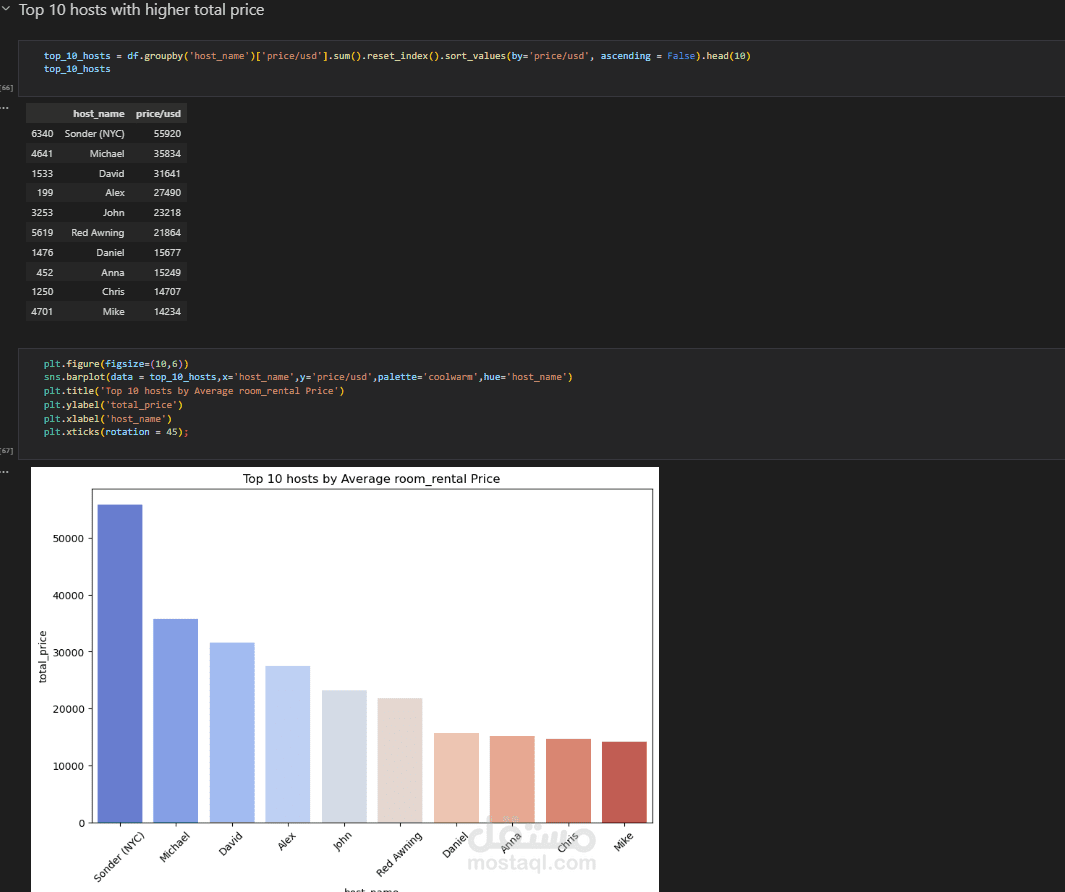The height and width of the screenshot is (892, 1065).
Task: Click row index 199 in the table
Action: (45, 193)
